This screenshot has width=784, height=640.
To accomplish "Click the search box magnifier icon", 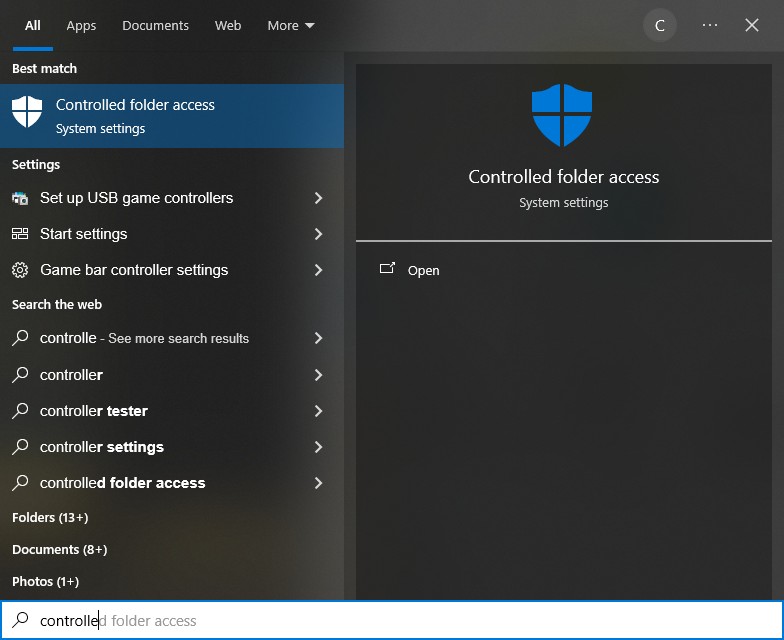I will [x=20, y=620].
